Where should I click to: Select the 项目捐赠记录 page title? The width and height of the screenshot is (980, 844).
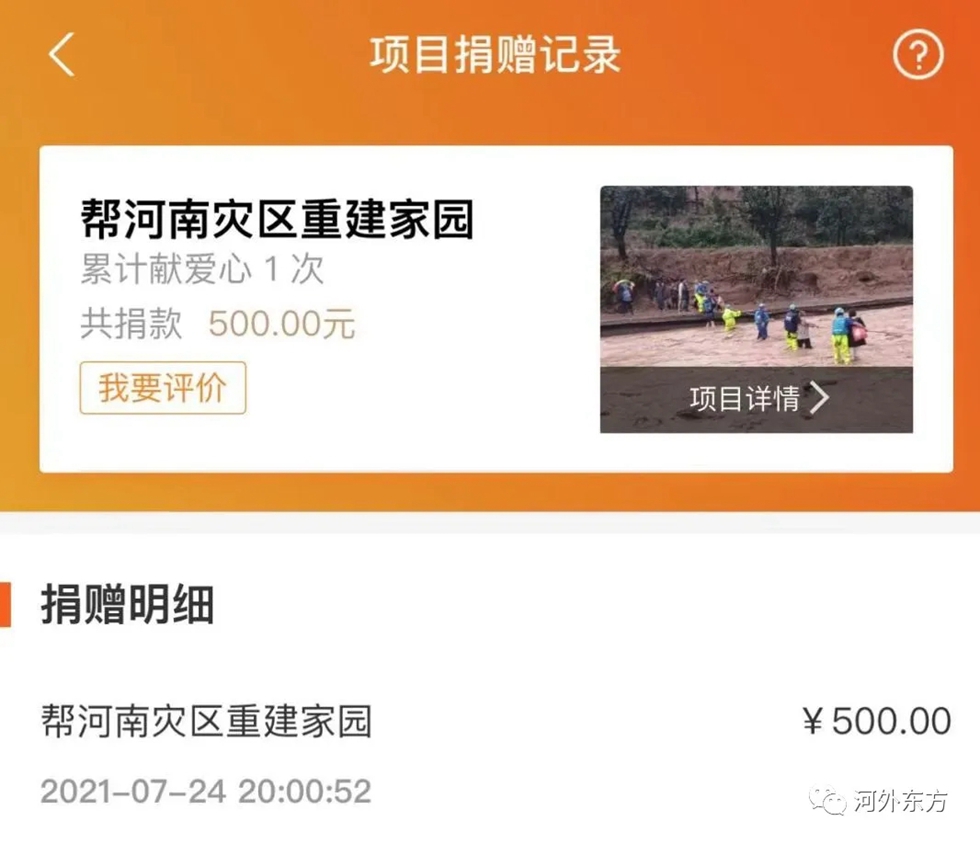[x=495, y=55]
